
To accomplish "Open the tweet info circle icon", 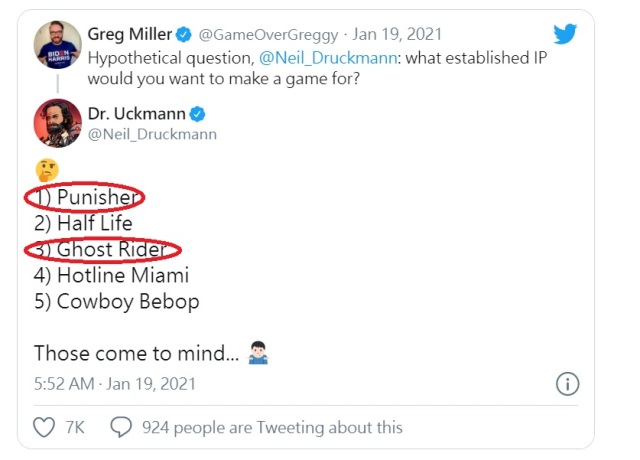I will [567, 384].
